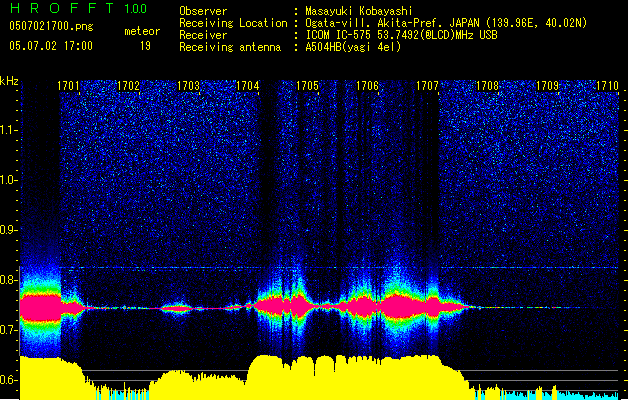Click the 1706 time marker
Viewport: 629px width, 400px height.
[x=367, y=86]
